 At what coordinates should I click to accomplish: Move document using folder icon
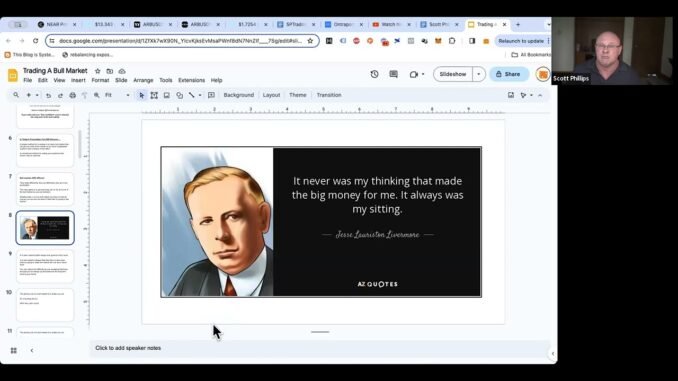(109, 71)
